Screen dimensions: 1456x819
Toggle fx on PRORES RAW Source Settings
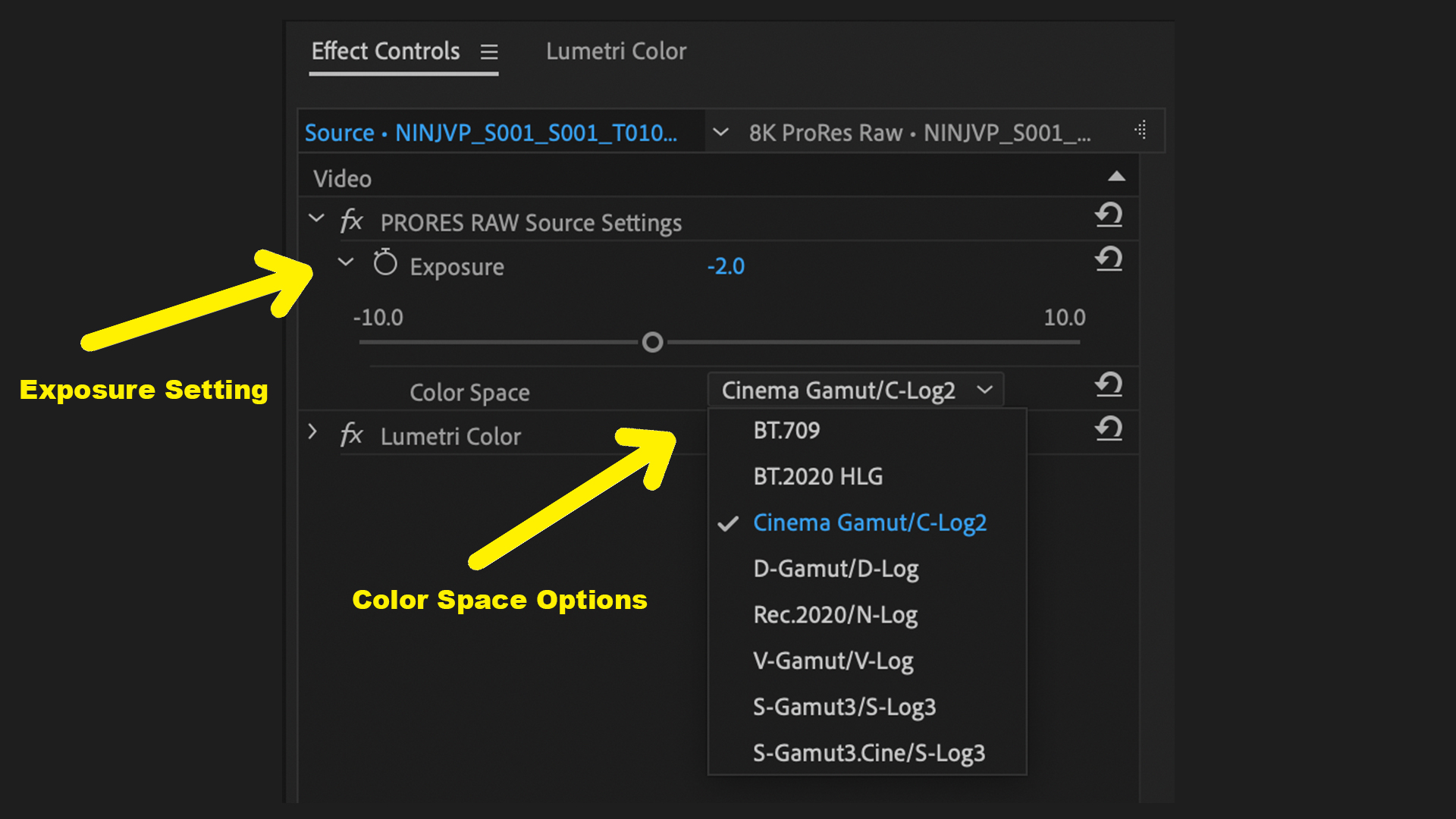351,221
